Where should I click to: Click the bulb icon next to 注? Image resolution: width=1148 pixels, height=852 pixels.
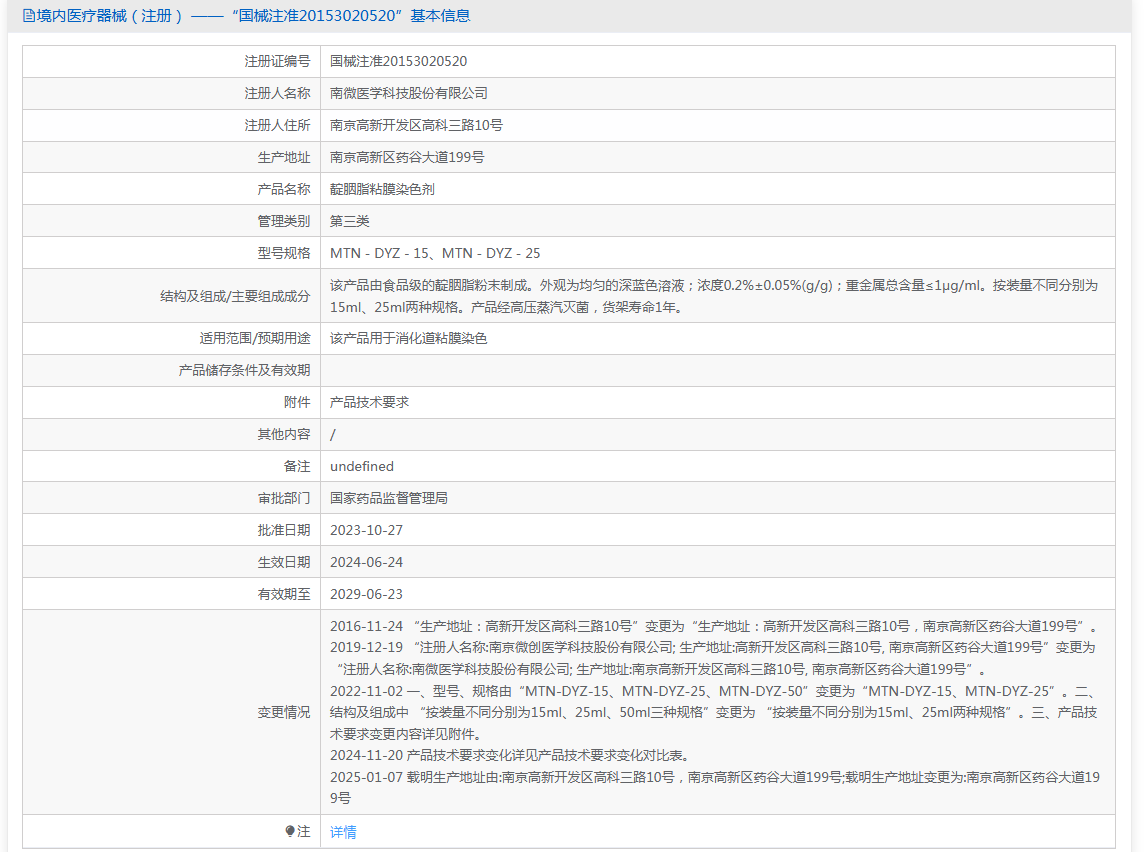(290, 832)
